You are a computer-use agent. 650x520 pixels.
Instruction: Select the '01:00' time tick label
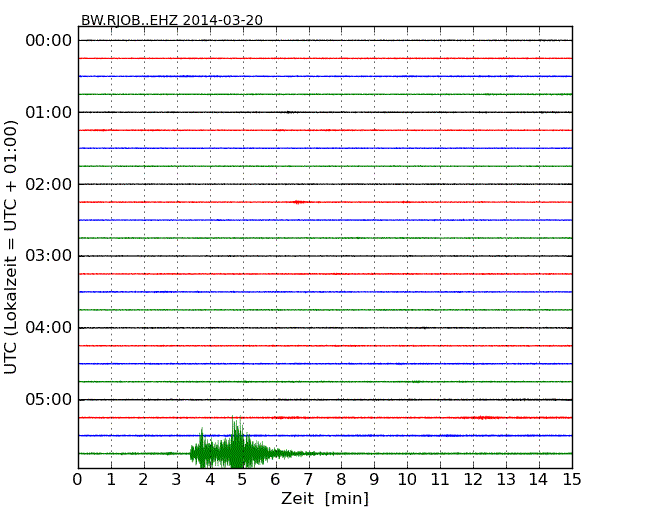coord(49,112)
